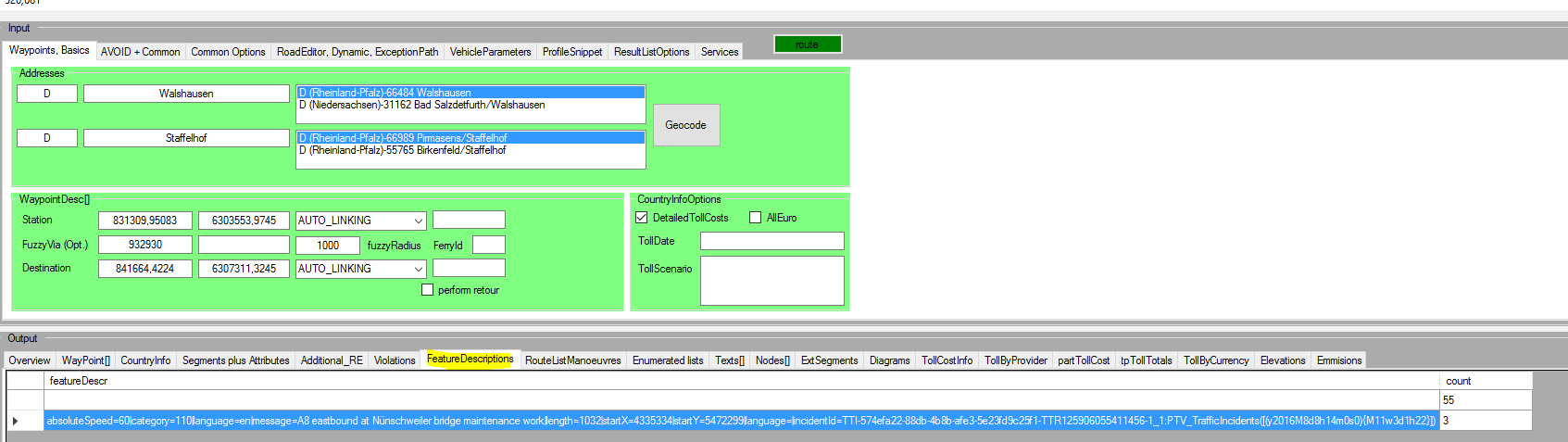Select the Bad Salzdetfurth/Walshausen geocode result
The height and width of the screenshot is (442, 1568).
click(x=422, y=106)
